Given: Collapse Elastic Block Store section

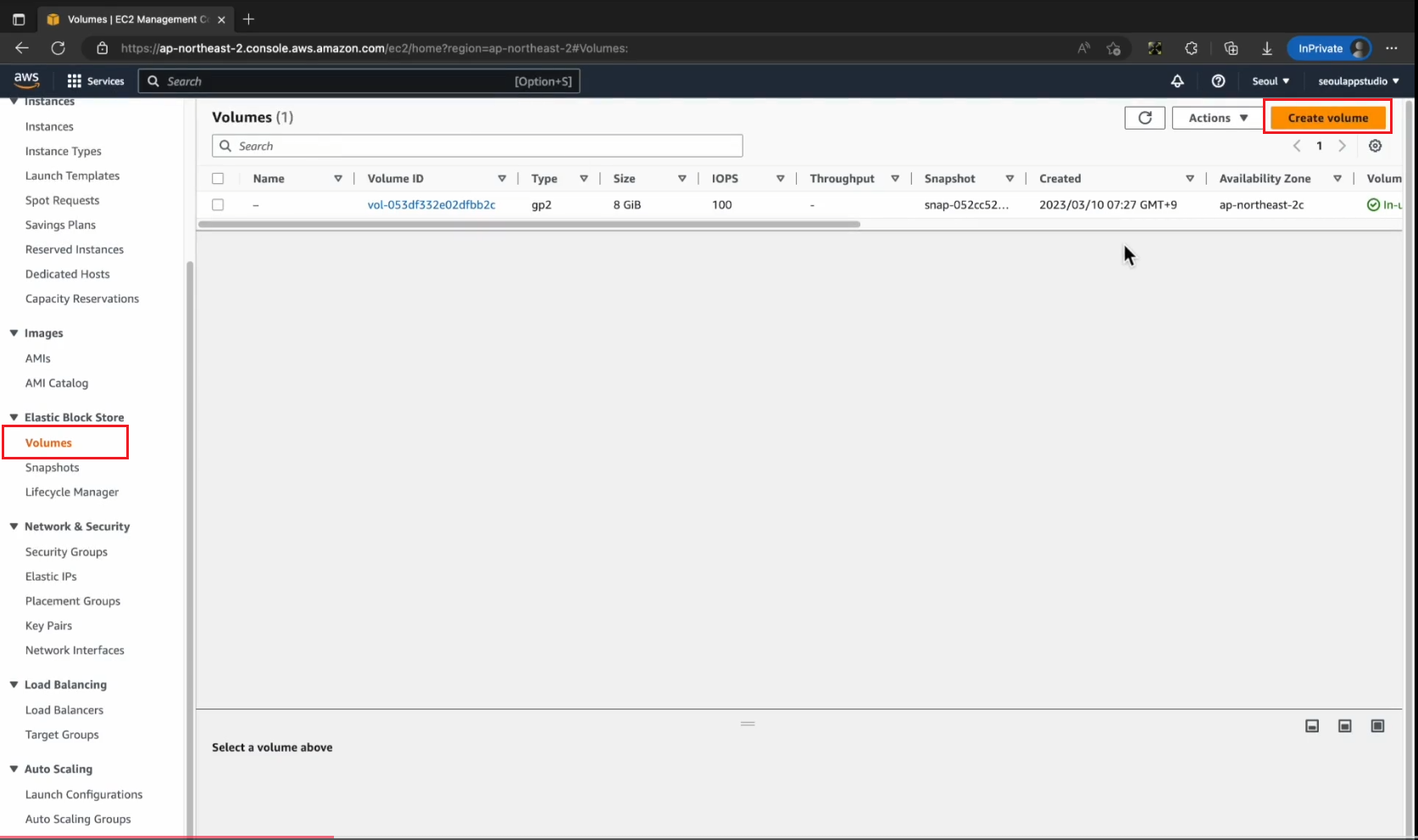Looking at the screenshot, I should pos(14,417).
